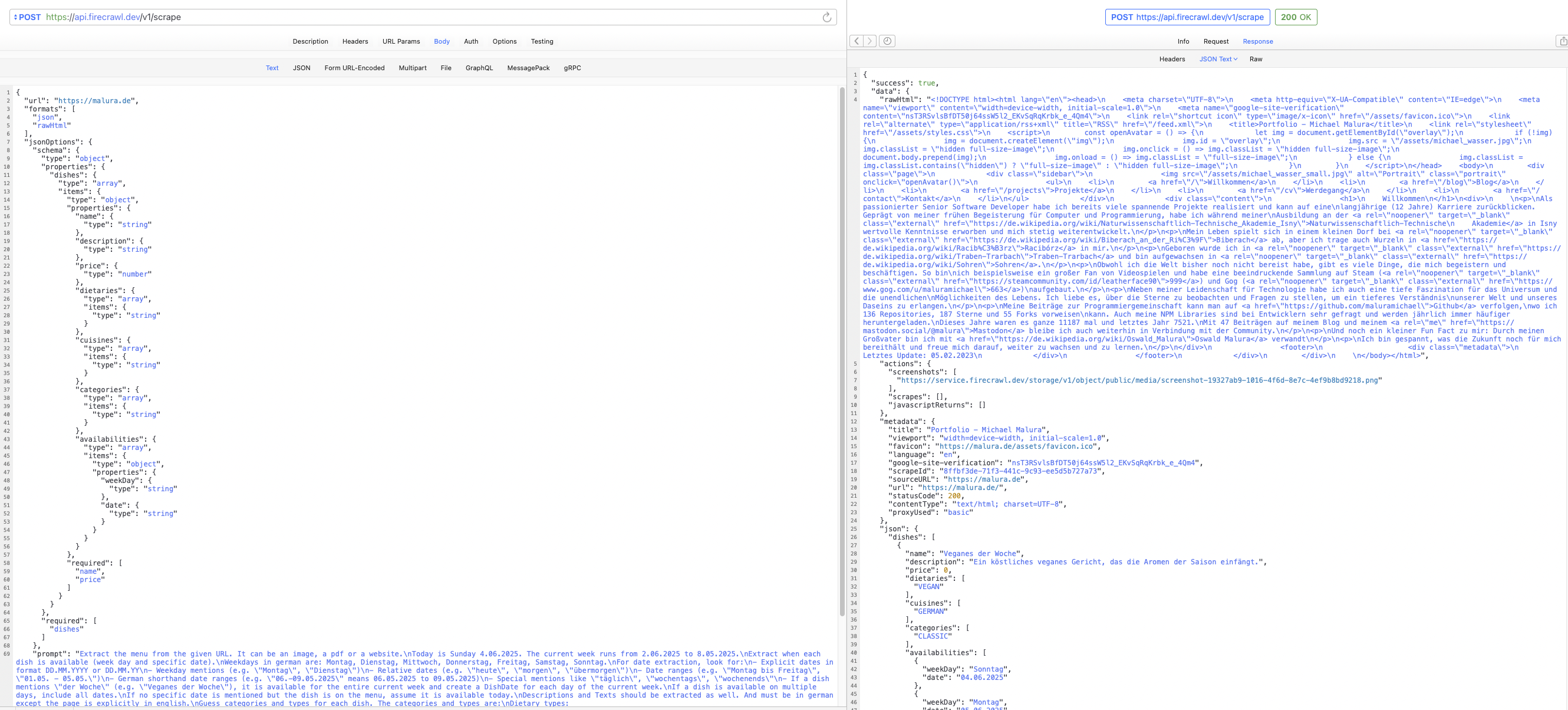Go to next exchange with forward arrow
Image resolution: width=1568 pixels, height=710 pixels.
pyautogui.click(x=870, y=41)
